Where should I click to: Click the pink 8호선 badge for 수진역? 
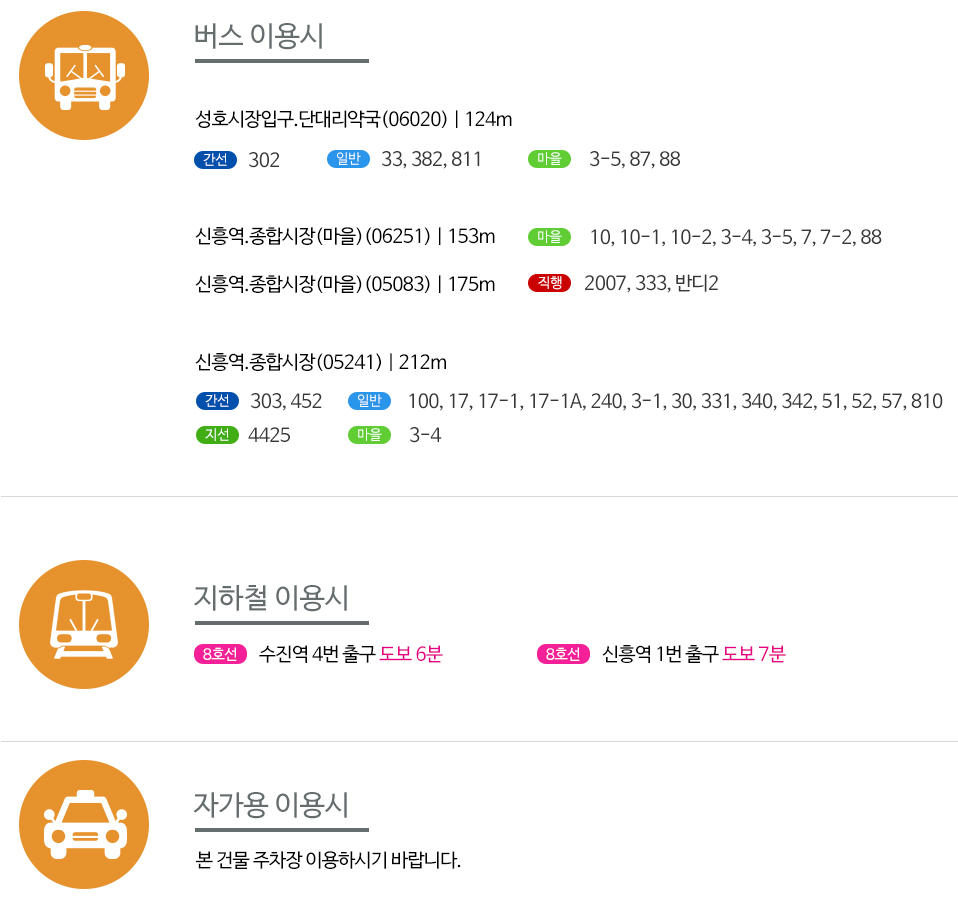(220, 655)
